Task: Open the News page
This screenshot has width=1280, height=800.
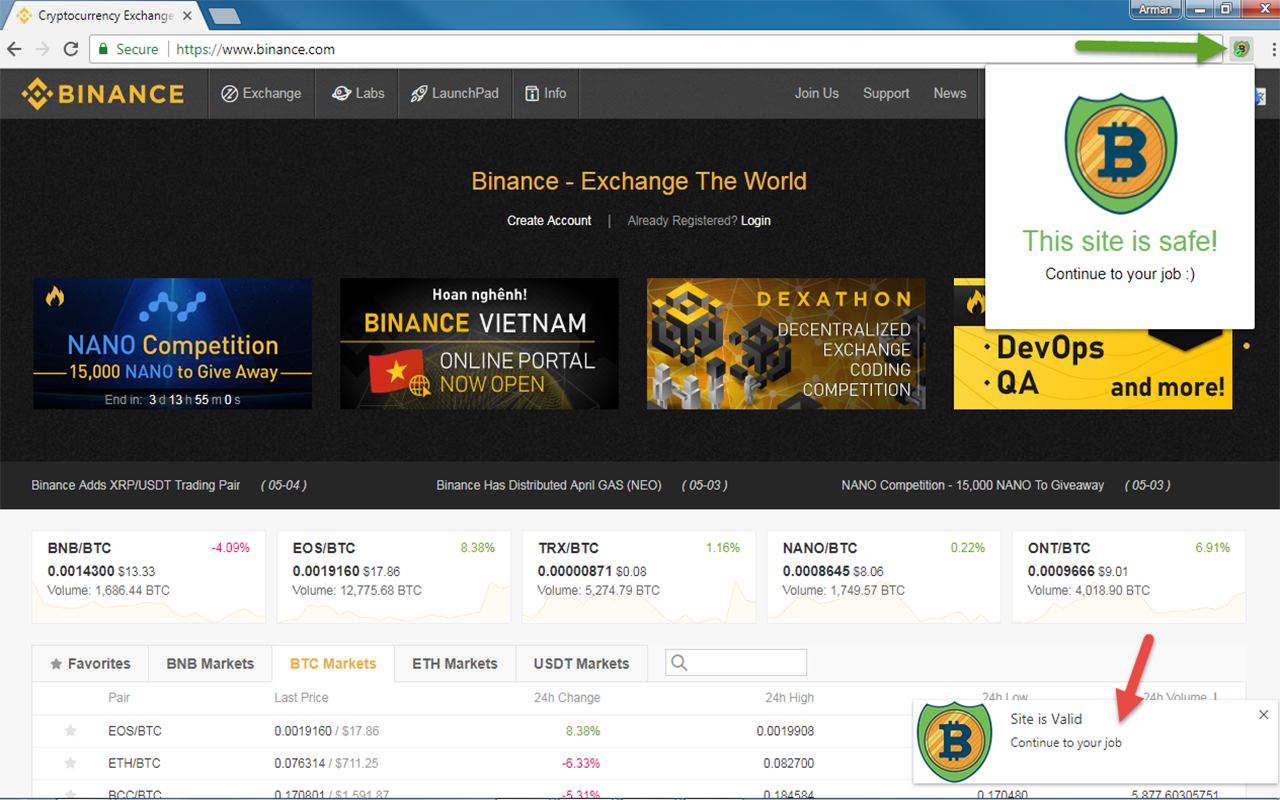Action: [x=950, y=93]
